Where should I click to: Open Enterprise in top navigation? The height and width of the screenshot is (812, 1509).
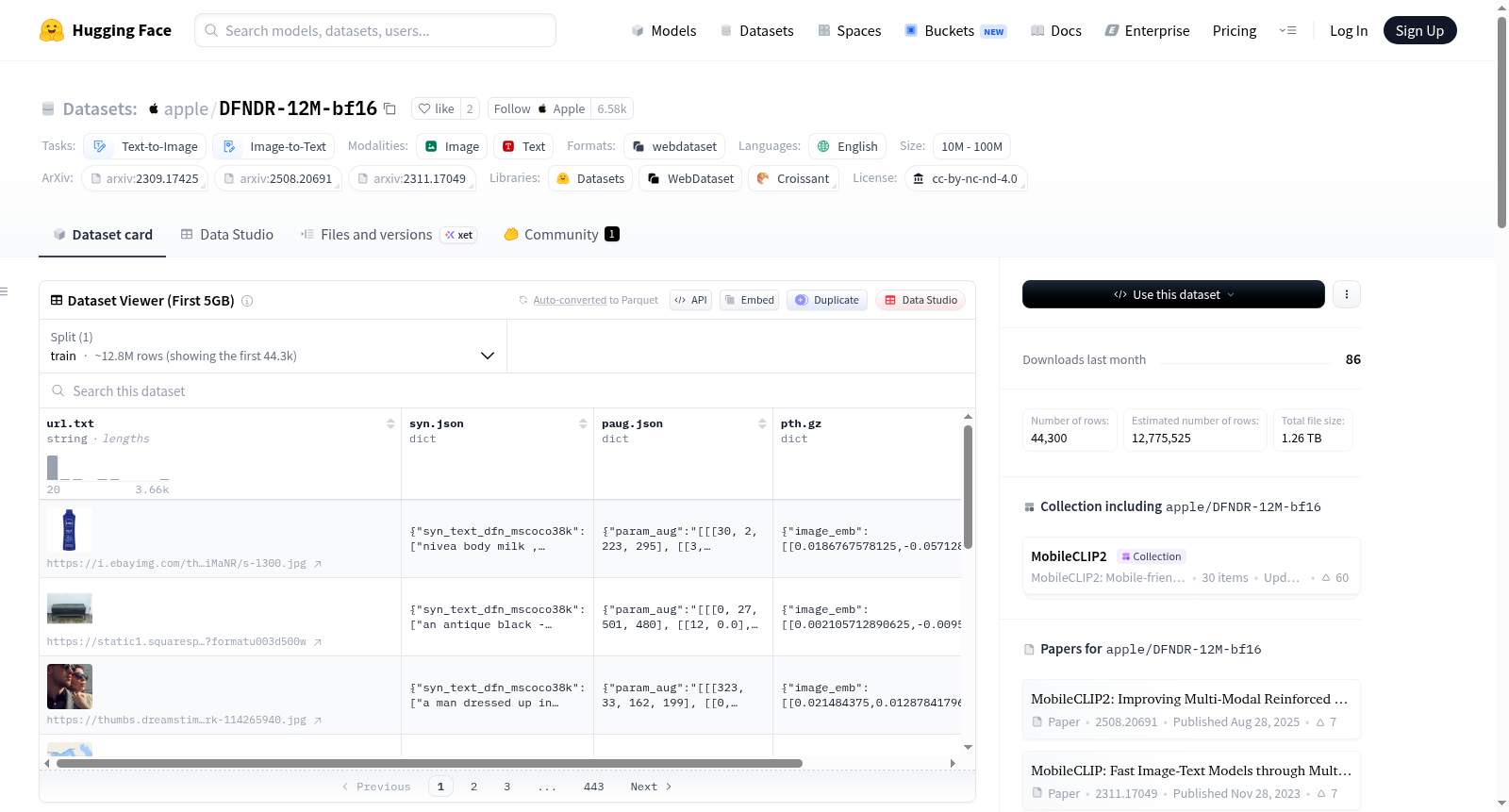tap(1147, 30)
